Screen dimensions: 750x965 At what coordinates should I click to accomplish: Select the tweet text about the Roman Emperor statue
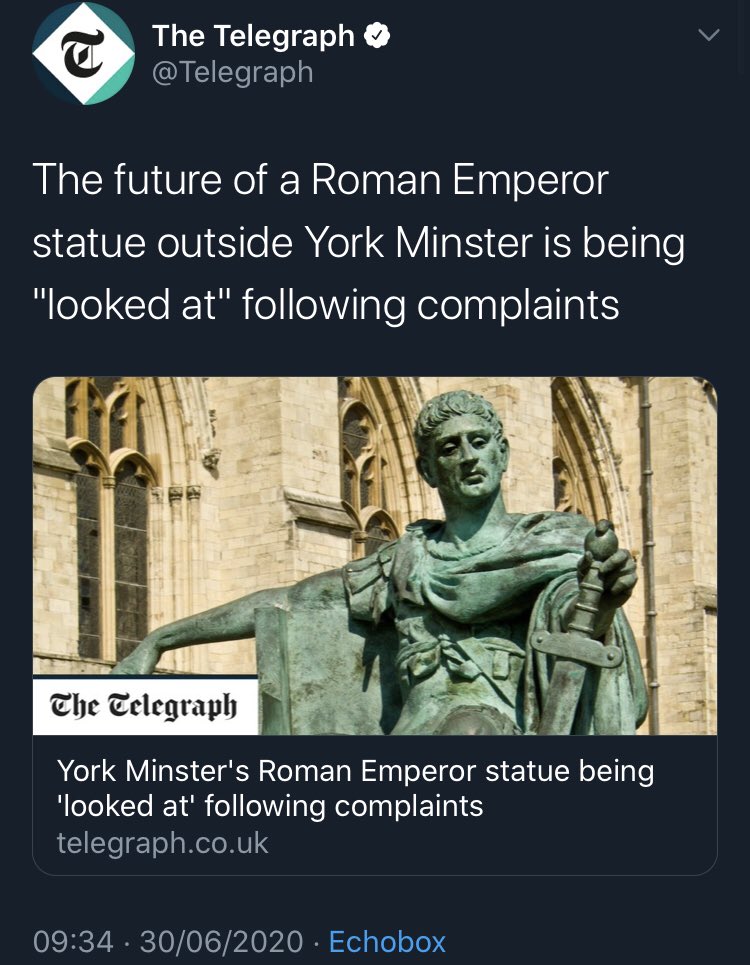pyautogui.click(x=358, y=242)
